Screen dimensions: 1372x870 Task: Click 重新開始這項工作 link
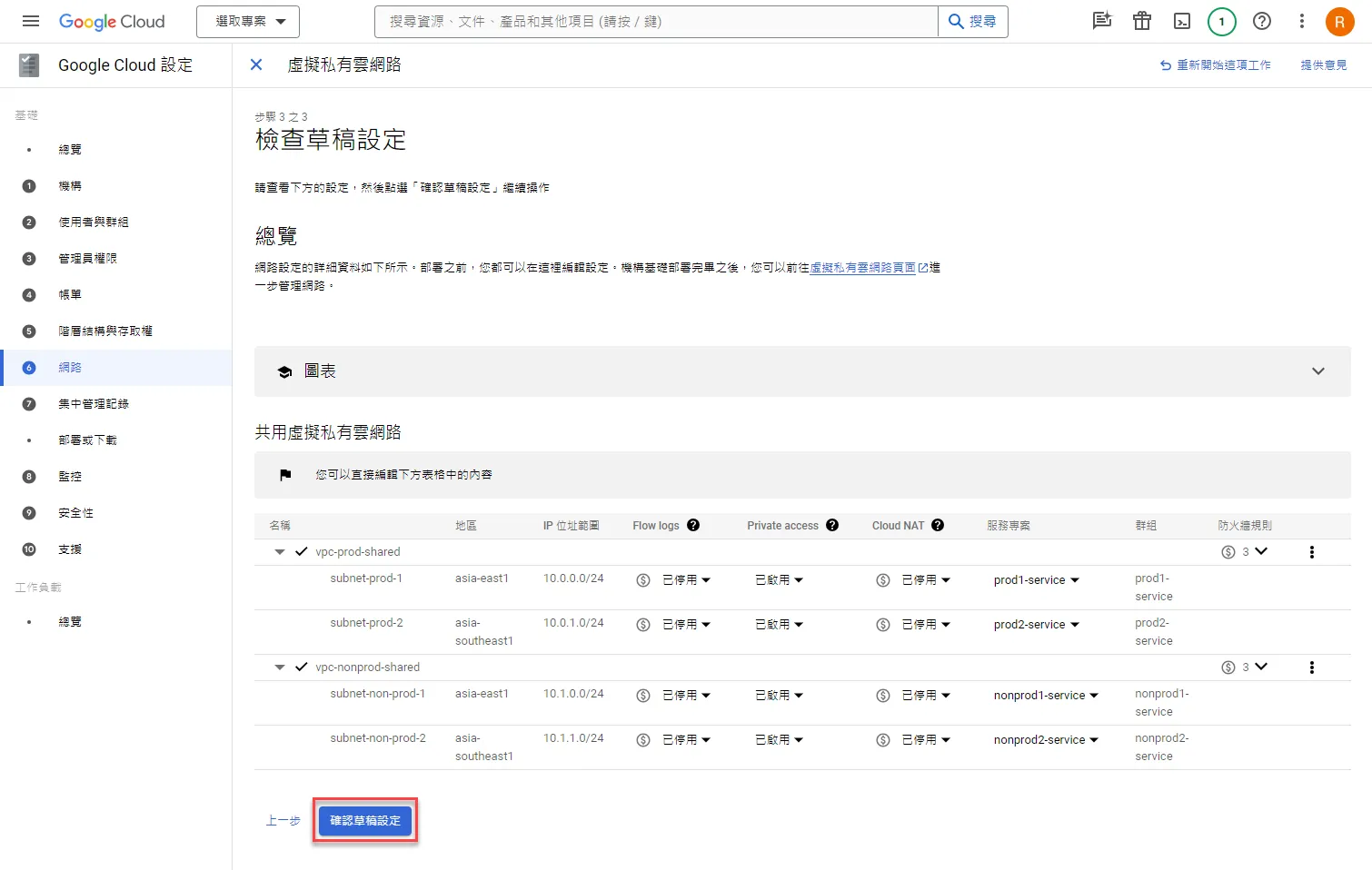click(1216, 65)
